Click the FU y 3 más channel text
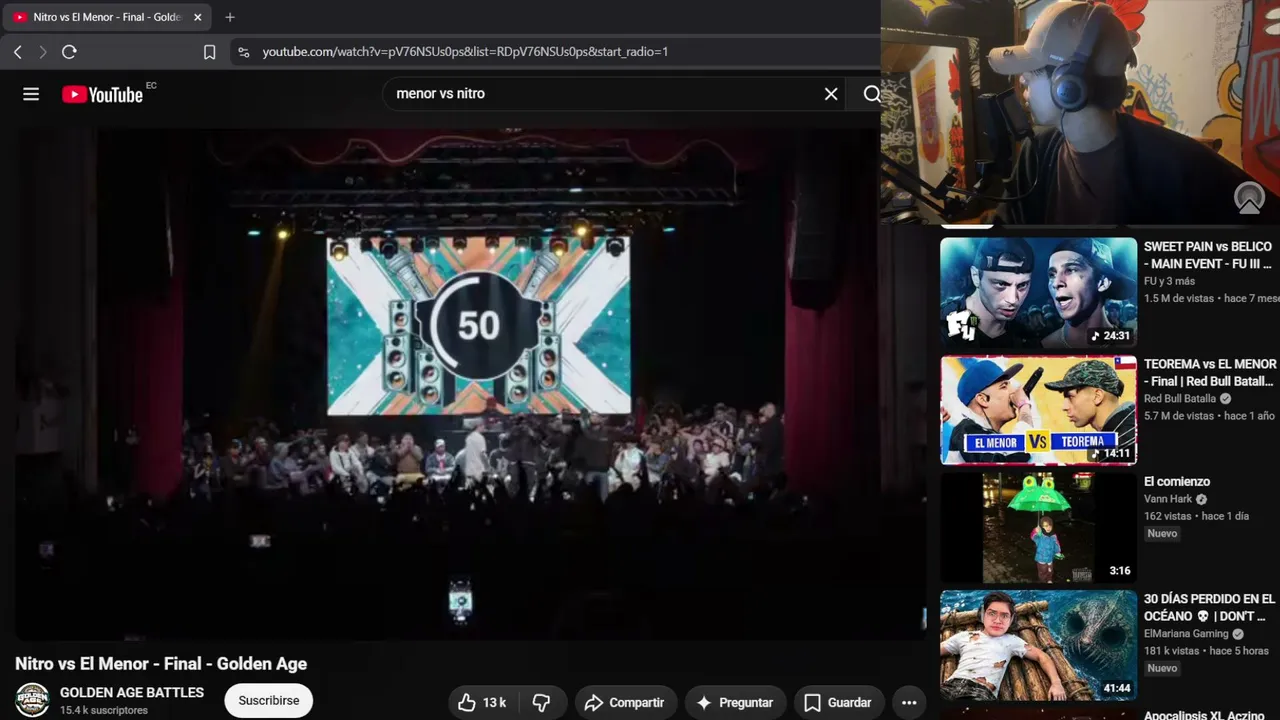 tap(1169, 281)
